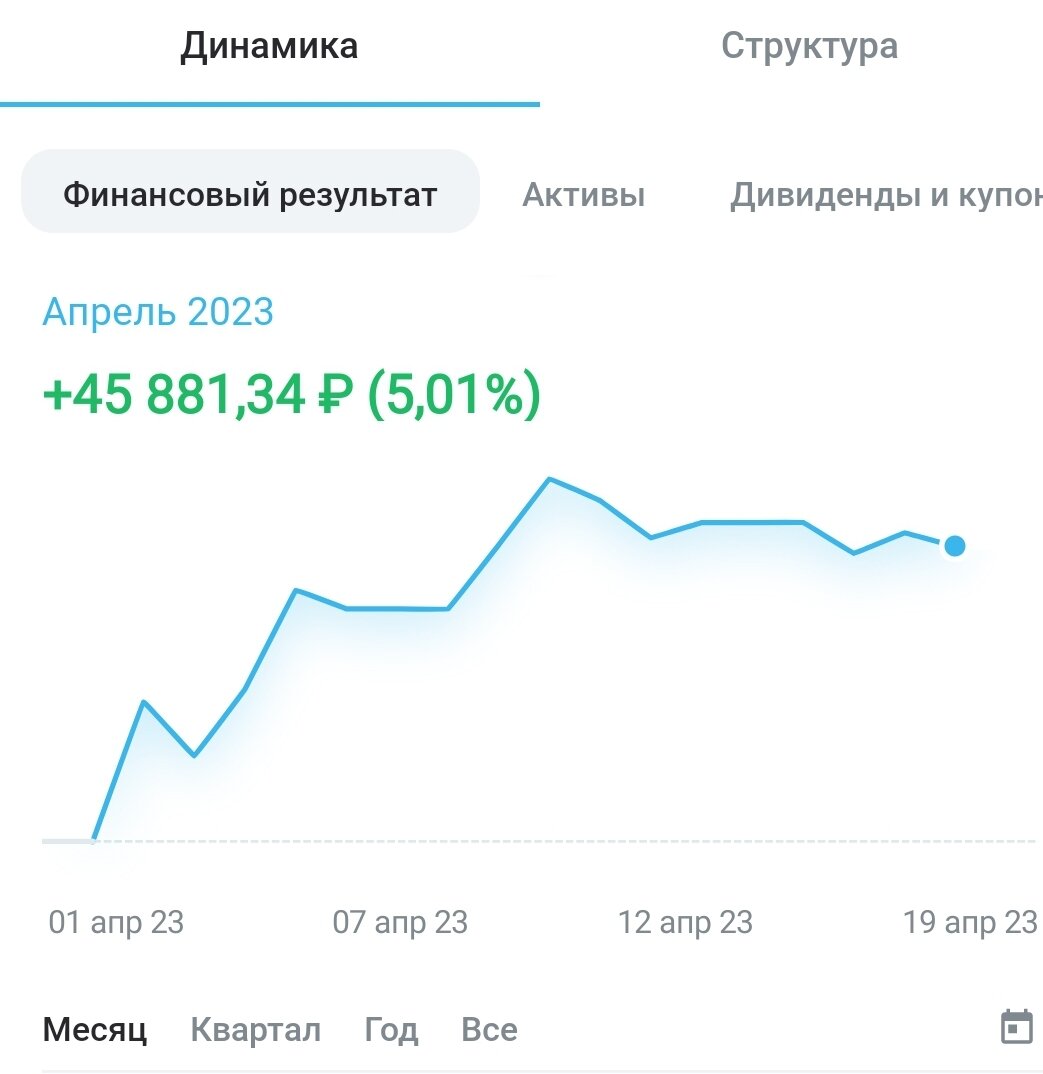Tap the chart peak around 10 апреля
The width and height of the screenshot is (1043, 1074).
(x=550, y=480)
